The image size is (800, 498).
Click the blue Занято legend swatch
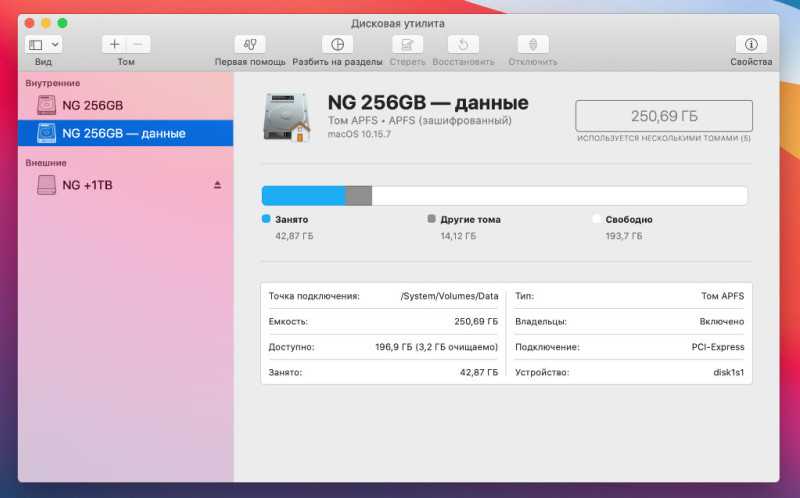pos(266,219)
